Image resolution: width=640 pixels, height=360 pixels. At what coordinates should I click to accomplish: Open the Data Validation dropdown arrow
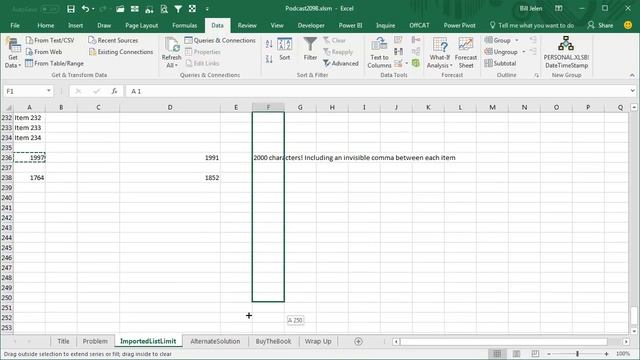pyautogui.click(x=407, y=63)
